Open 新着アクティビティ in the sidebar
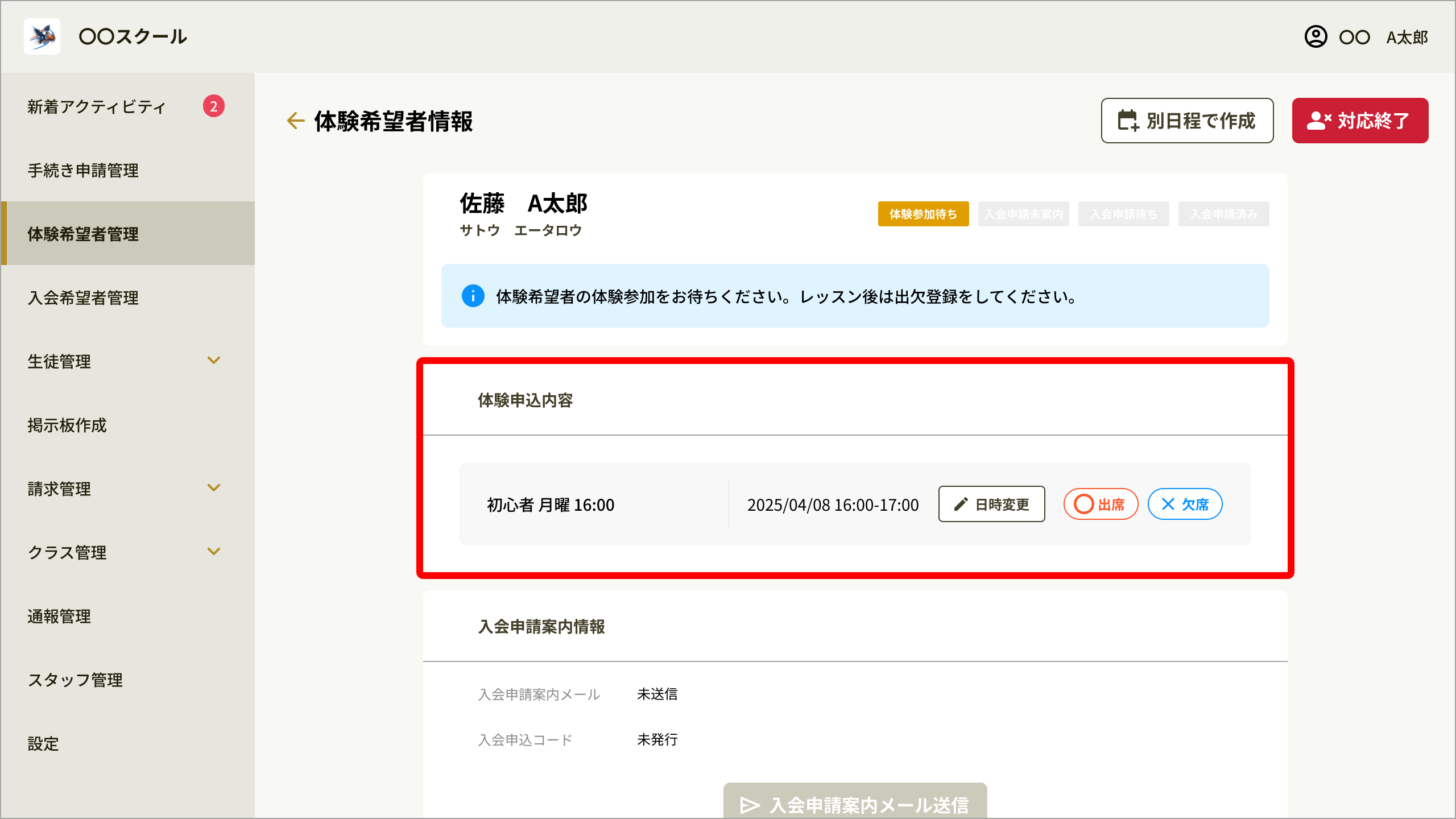Image resolution: width=1456 pixels, height=819 pixels. point(127,106)
